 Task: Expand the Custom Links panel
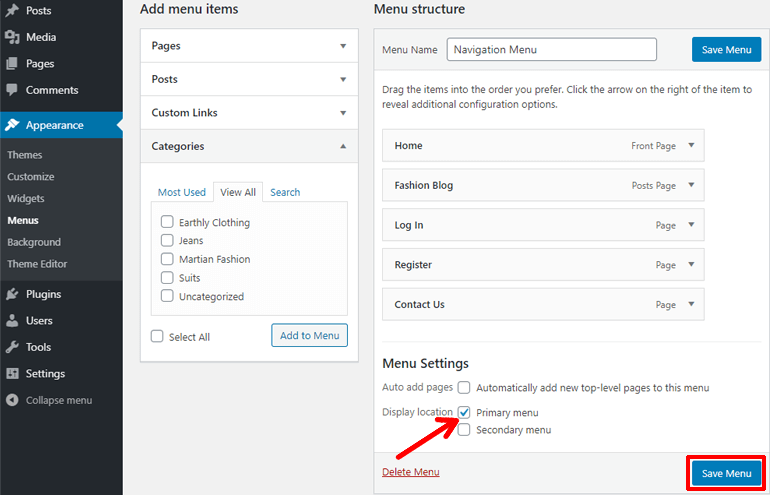click(343, 113)
